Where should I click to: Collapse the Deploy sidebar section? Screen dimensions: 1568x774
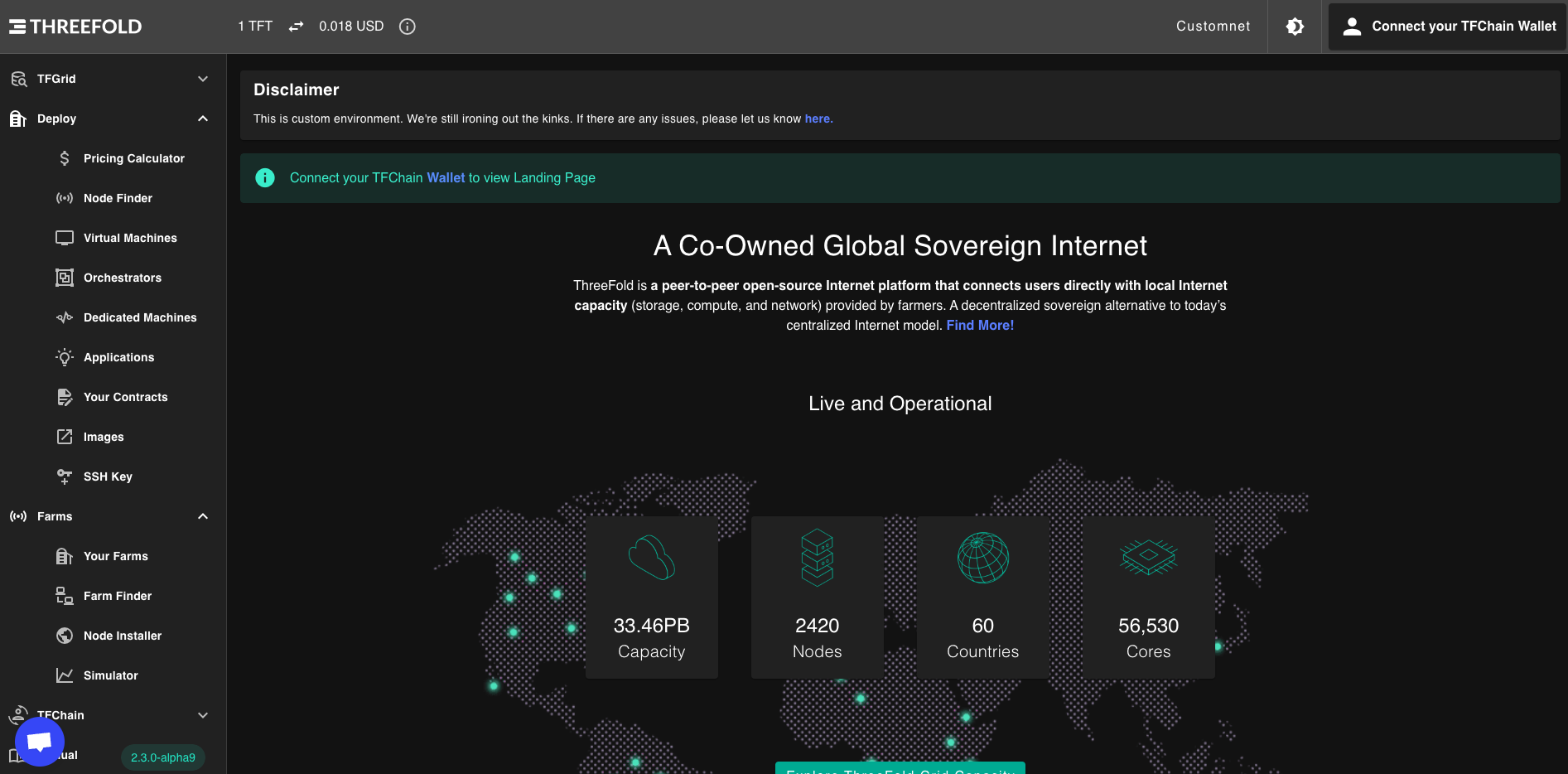tap(203, 119)
